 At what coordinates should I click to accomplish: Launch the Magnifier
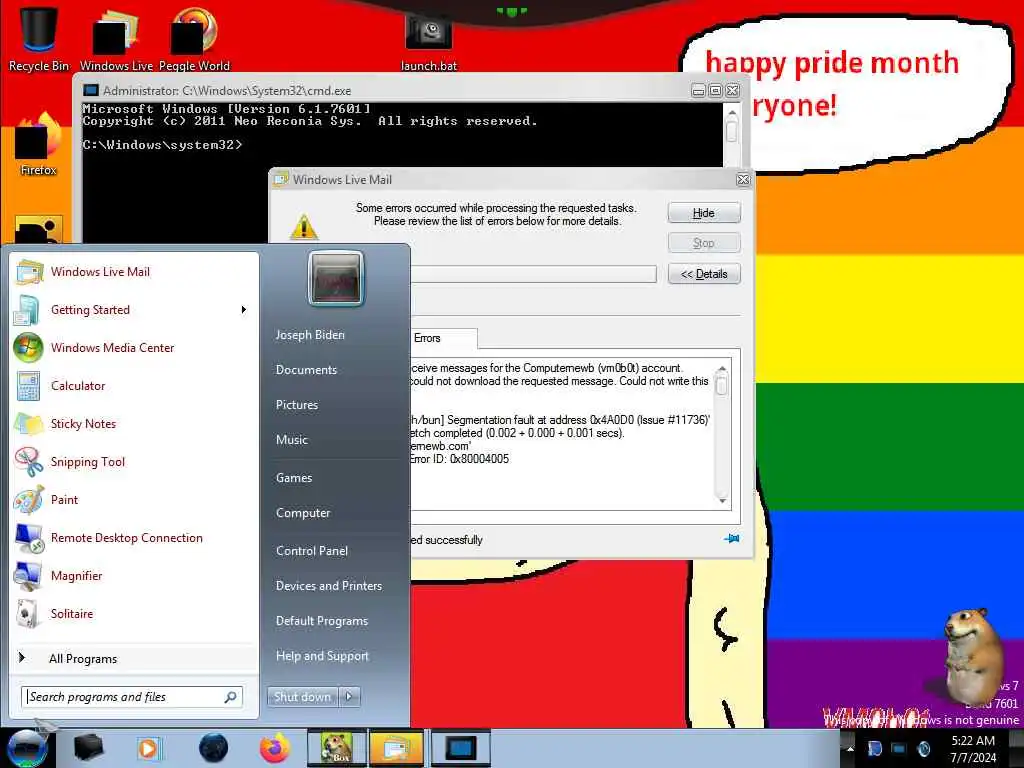click(x=134, y=575)
